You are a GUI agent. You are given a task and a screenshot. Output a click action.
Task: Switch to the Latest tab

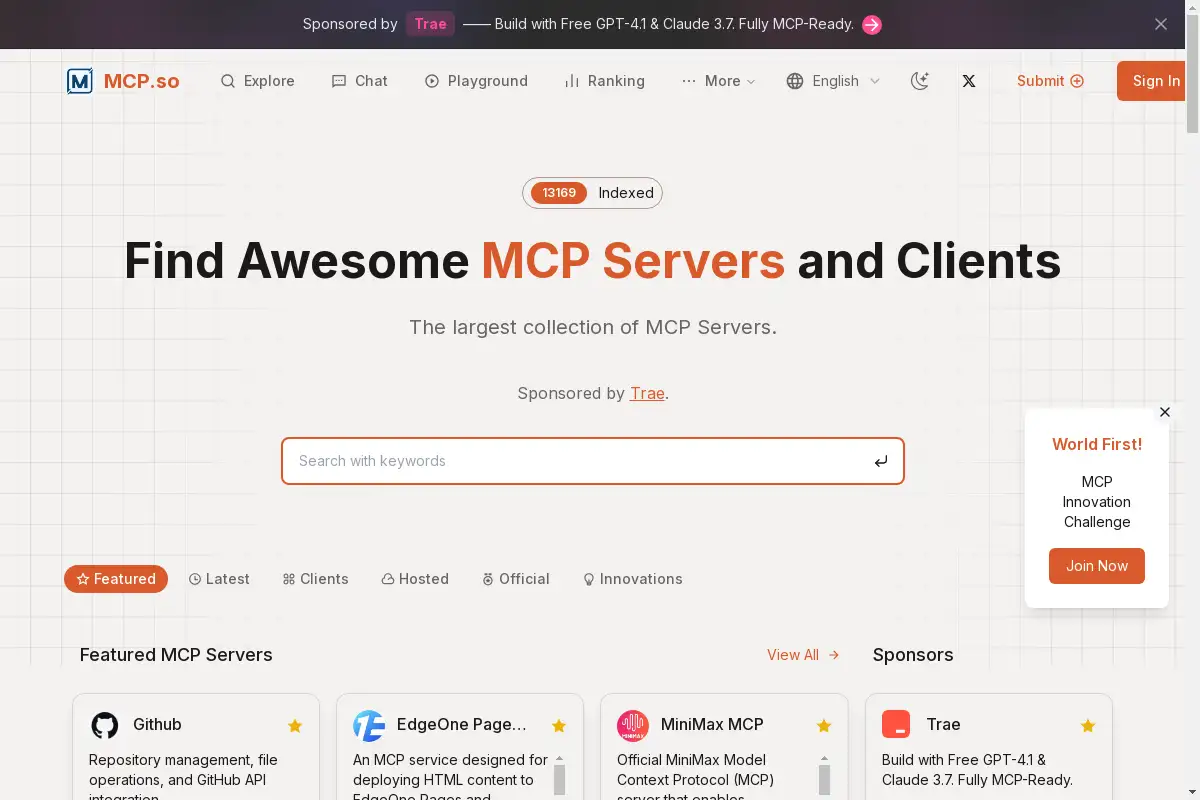219,579
